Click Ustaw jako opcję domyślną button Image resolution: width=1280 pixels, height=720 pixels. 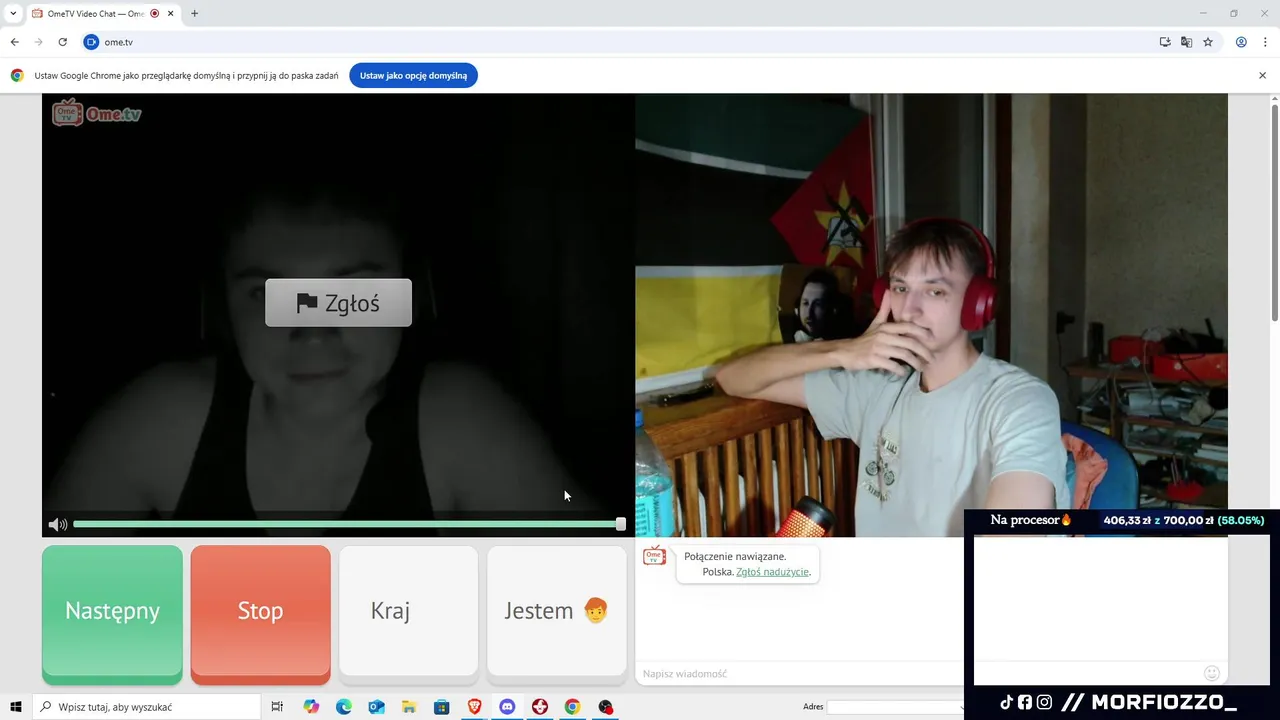point(413,75)
